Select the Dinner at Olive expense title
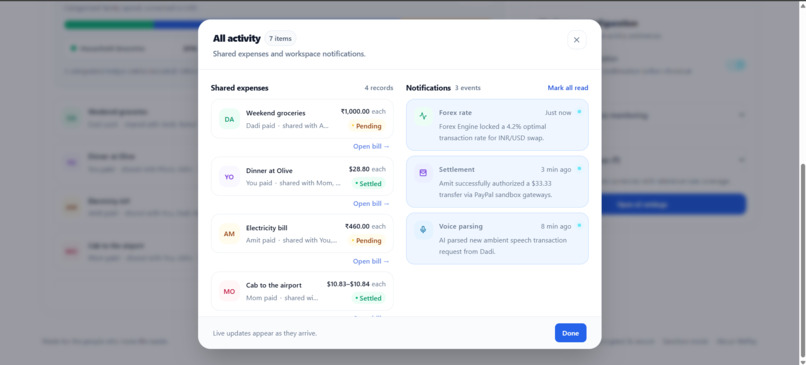The image size is (806, 365). click(269, 171)
